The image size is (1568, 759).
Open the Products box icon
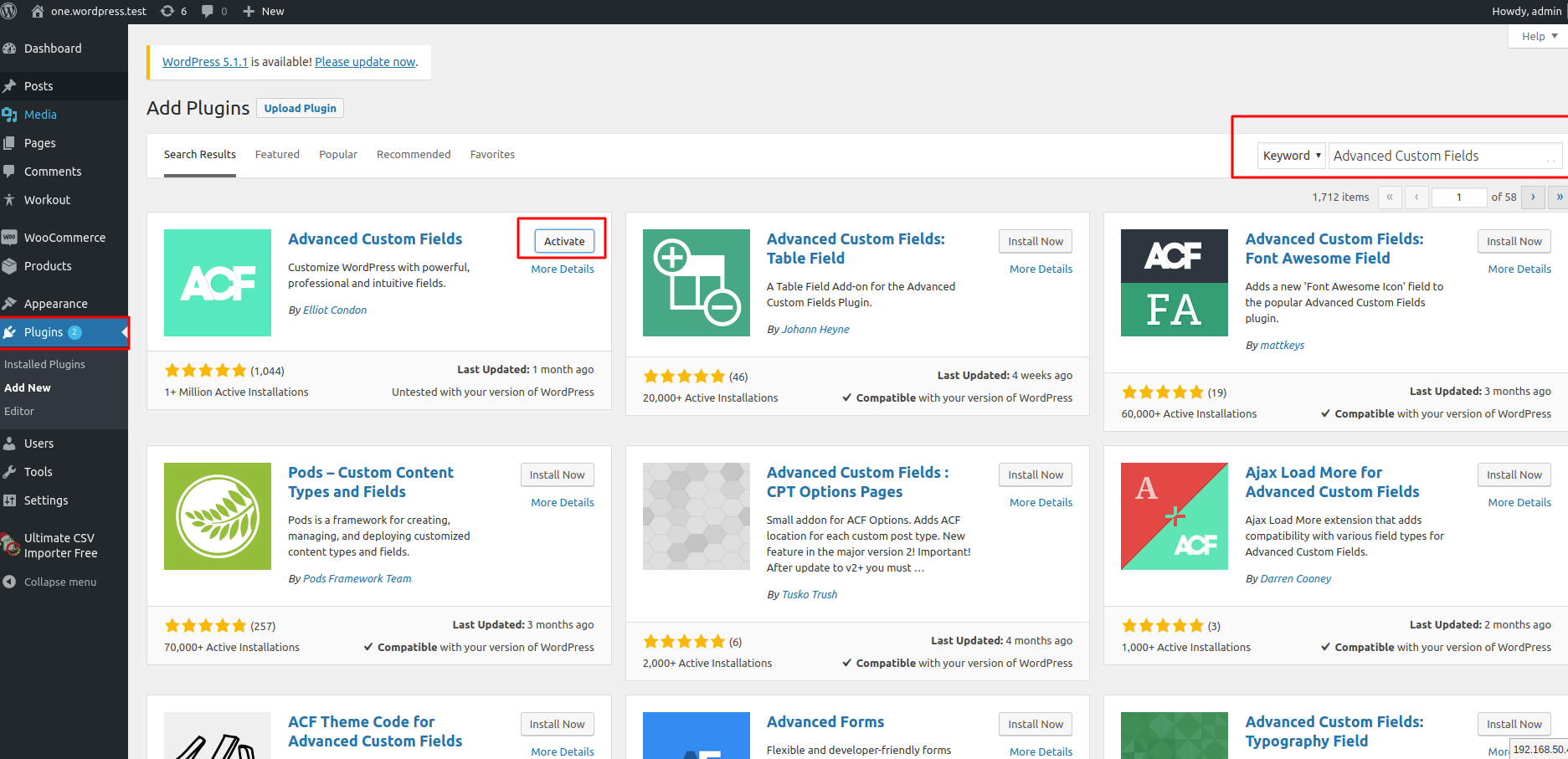tap(9, 266)
